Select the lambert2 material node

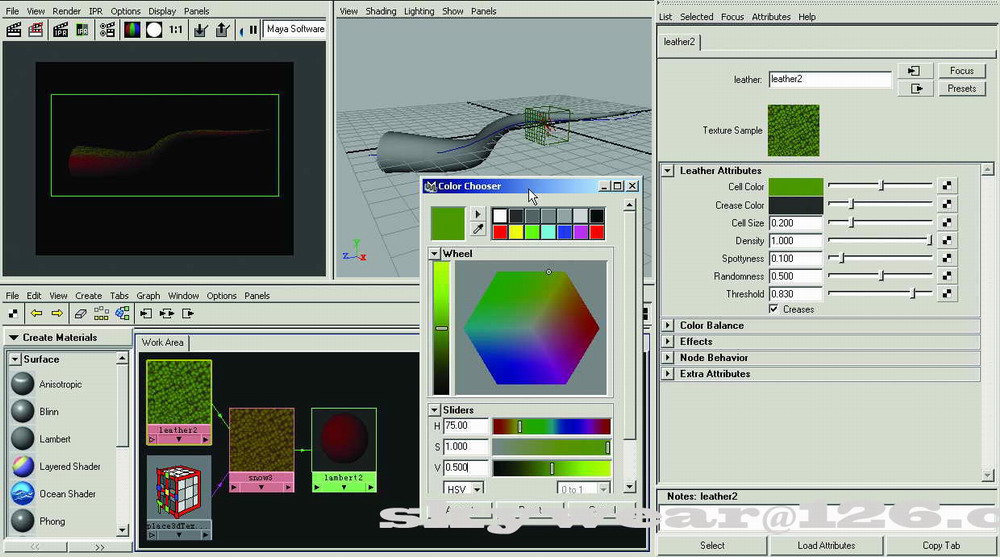(x=344, y=450)
